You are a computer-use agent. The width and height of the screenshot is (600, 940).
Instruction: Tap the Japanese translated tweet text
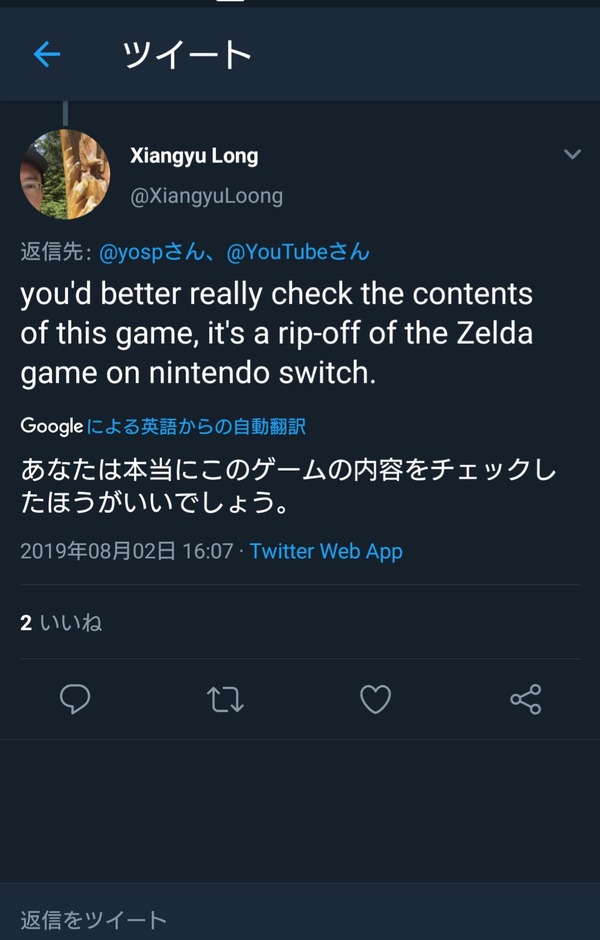[x=288, y=486]
